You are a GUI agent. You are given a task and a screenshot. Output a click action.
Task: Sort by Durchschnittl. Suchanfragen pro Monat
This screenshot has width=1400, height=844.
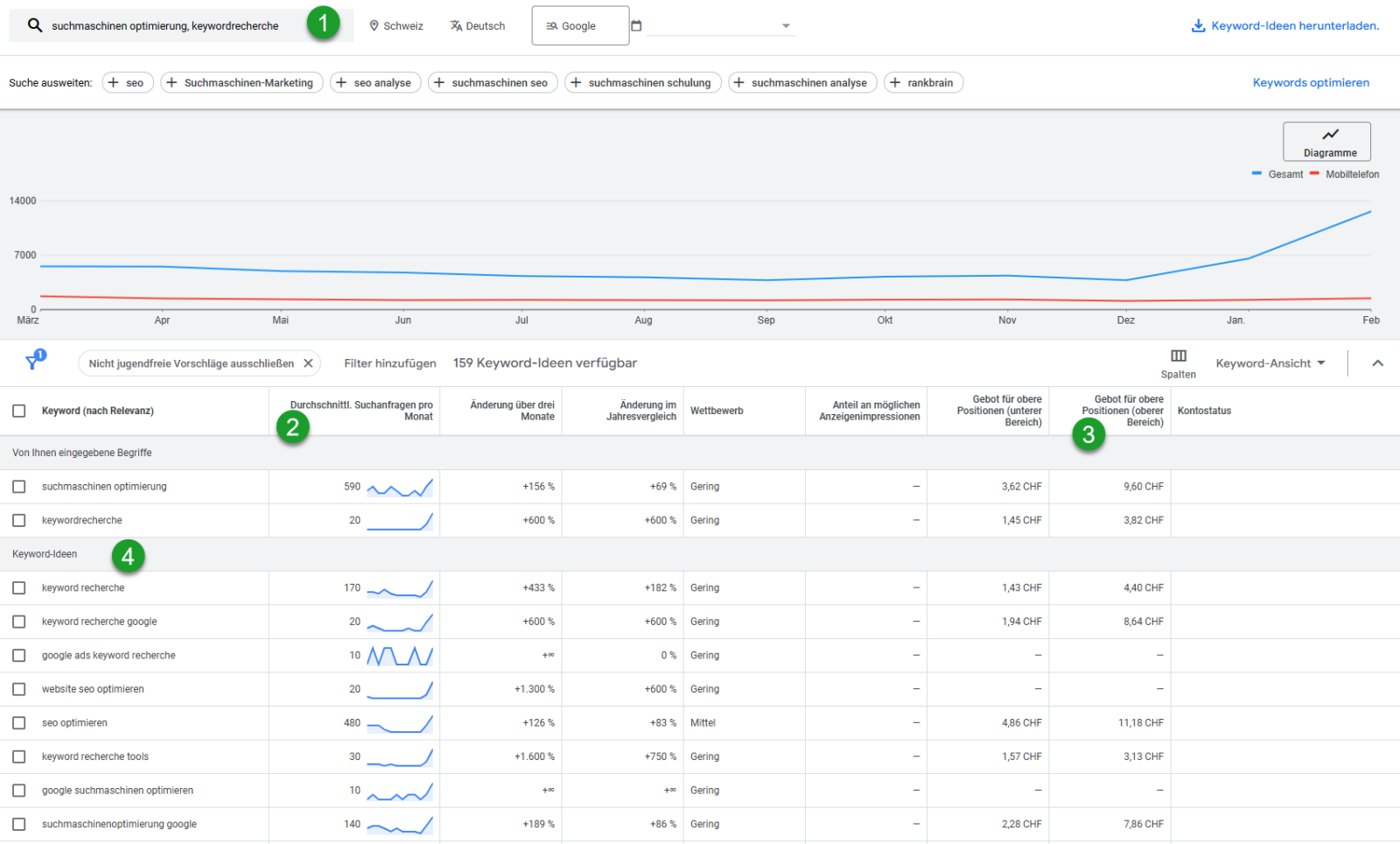(361, 411)
